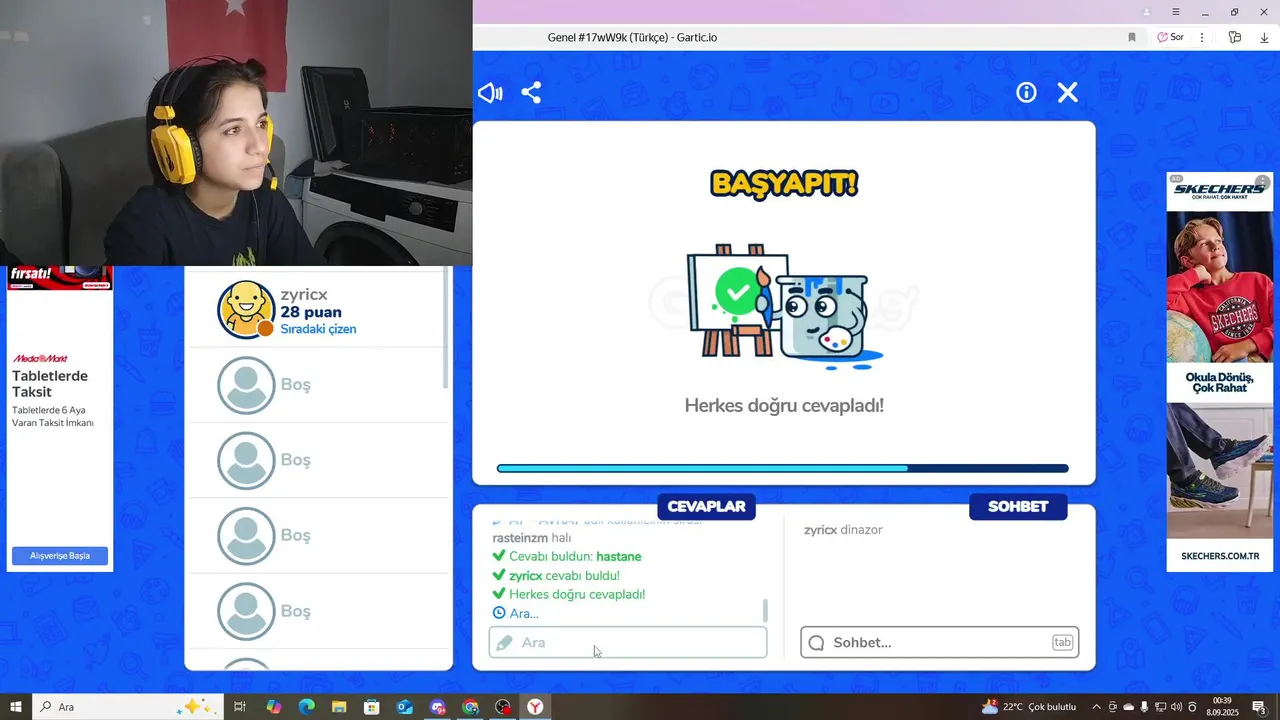Click the microphone tray icon
This screenshot has height=720, width=1280.
coord(1145,707)
